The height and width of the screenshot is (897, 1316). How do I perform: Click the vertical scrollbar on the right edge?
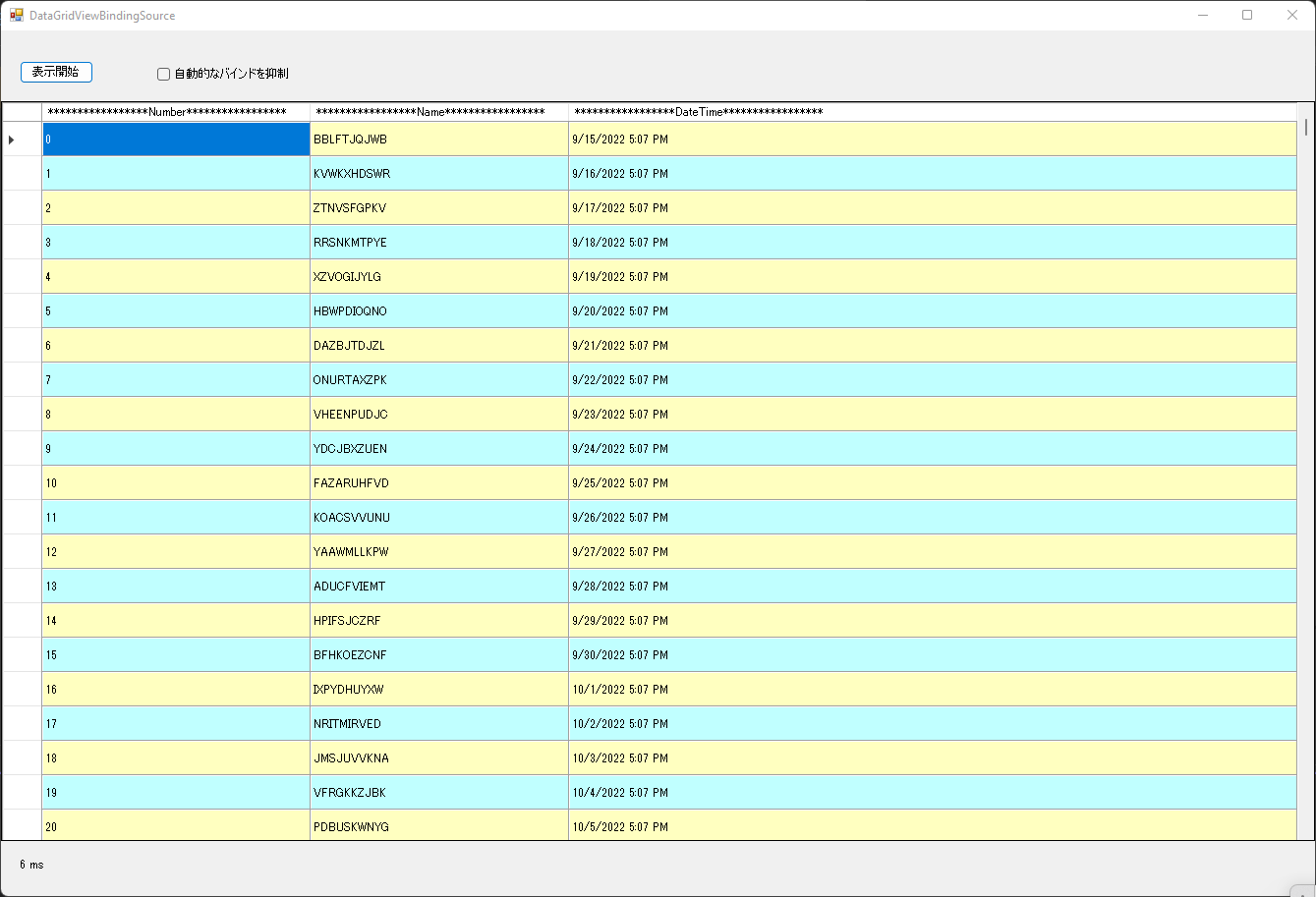pyautogui.click(x=1305, y=393)
